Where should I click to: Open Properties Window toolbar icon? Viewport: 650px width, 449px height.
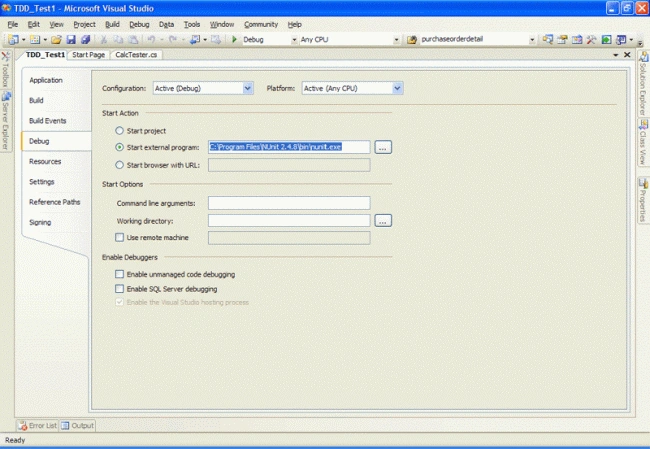(562, 39)
